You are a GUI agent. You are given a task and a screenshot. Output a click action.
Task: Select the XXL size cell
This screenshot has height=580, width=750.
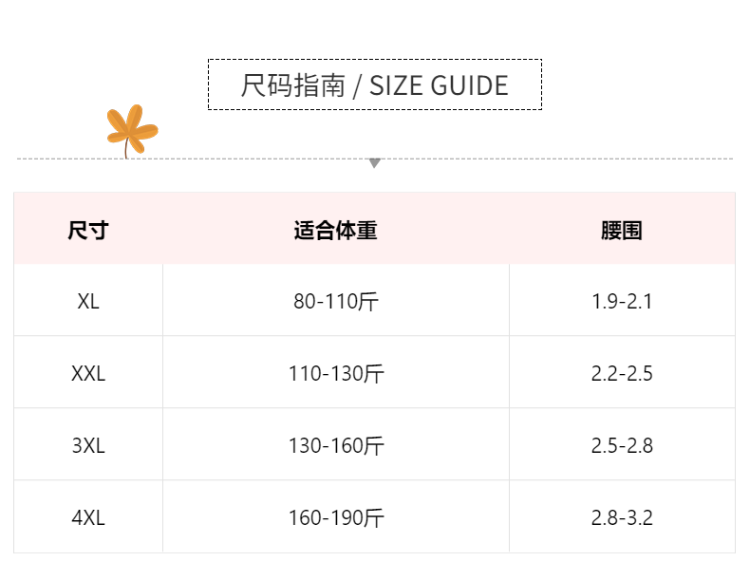pos(88,374)
